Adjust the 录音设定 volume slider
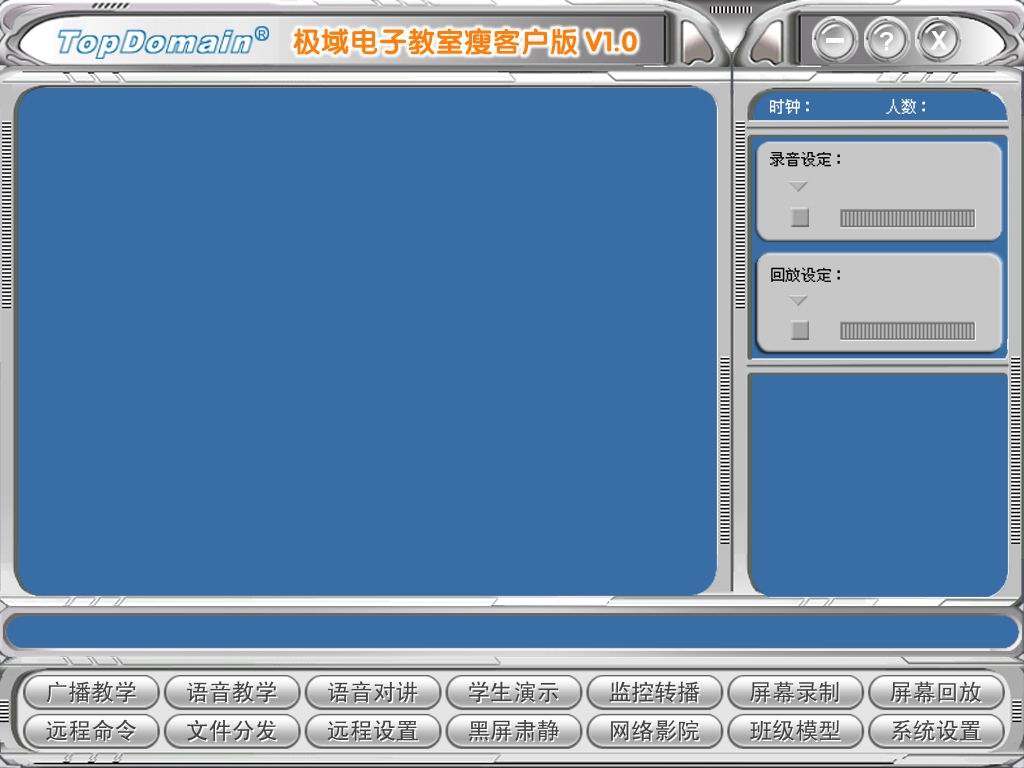This screenshot has width=1024, height=768. pos(907,218)
